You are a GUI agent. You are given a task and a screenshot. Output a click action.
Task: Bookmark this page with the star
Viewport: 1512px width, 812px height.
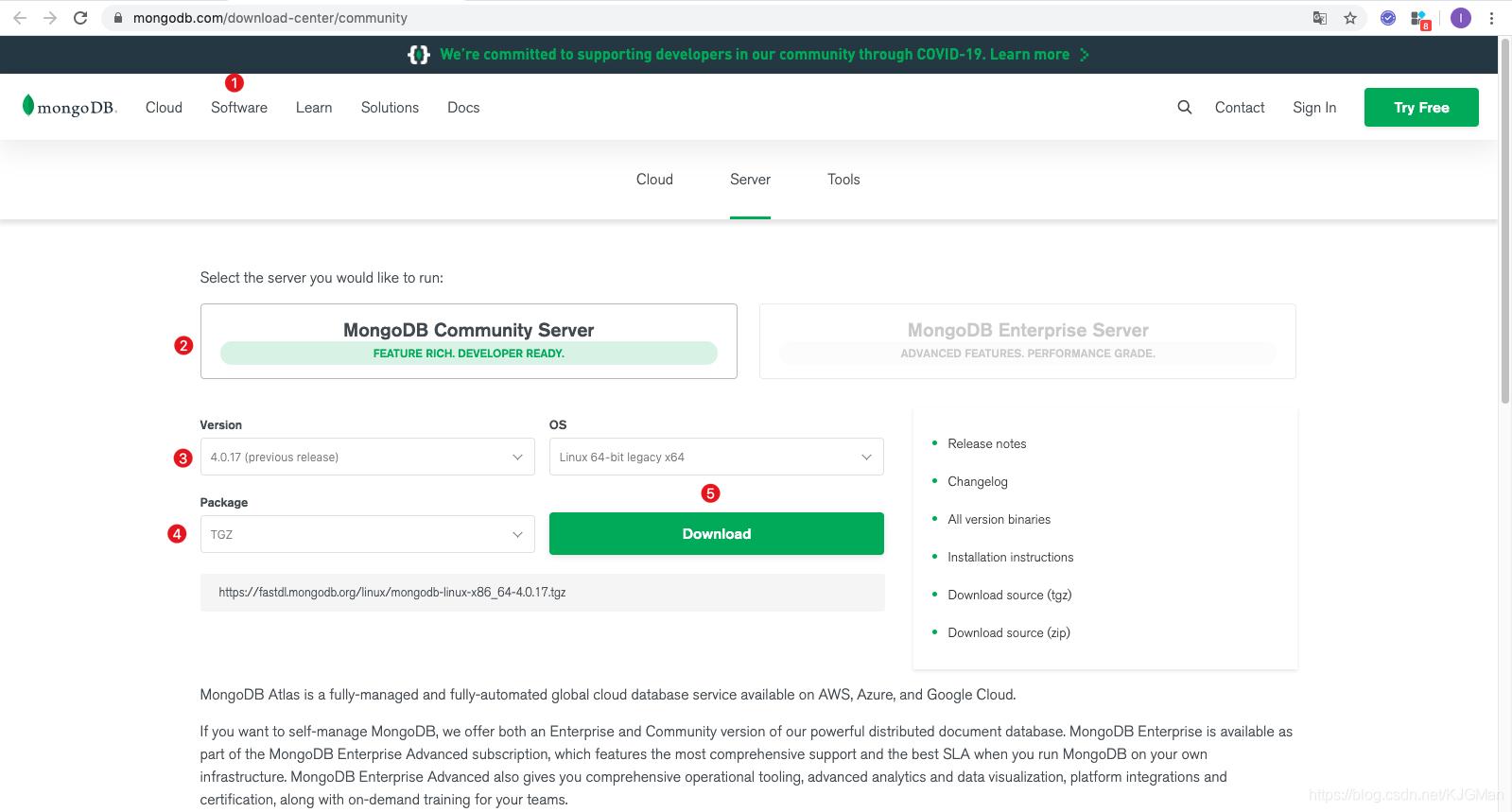pyautogui.click(x=1350, y=18)
